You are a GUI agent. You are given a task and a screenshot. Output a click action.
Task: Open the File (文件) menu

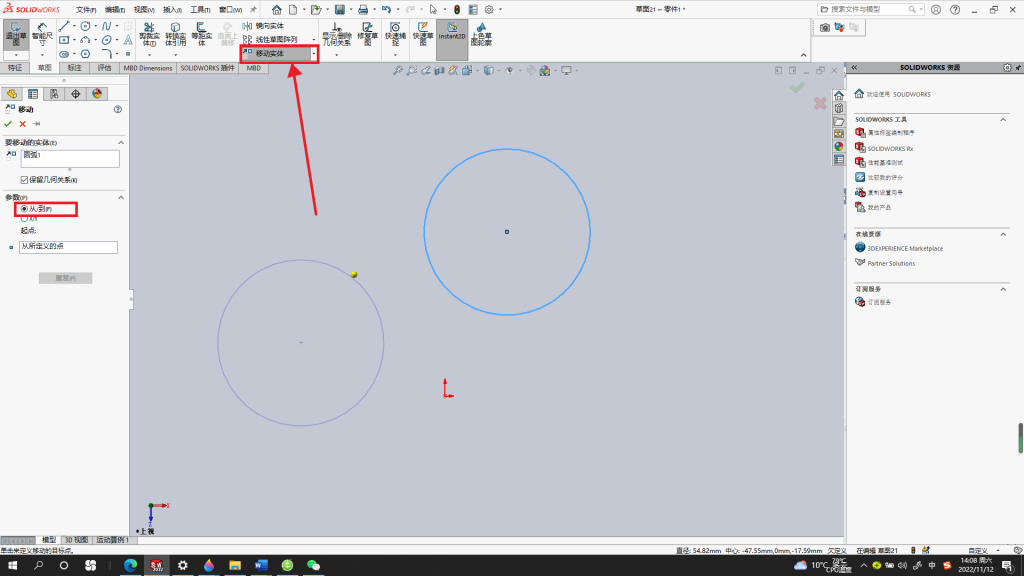point(86,10)
